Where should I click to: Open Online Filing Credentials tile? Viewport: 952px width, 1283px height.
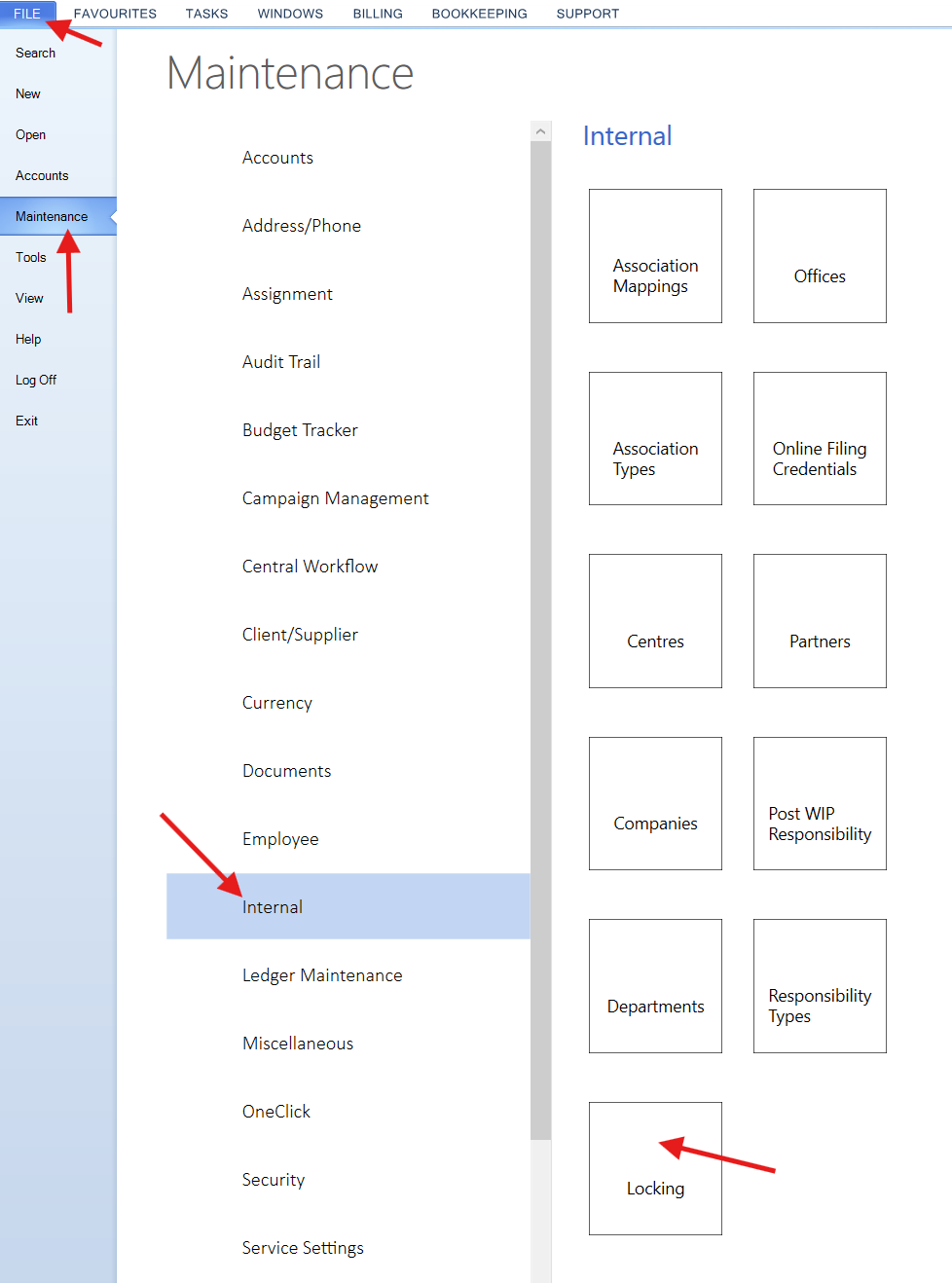tap(820, 439)
